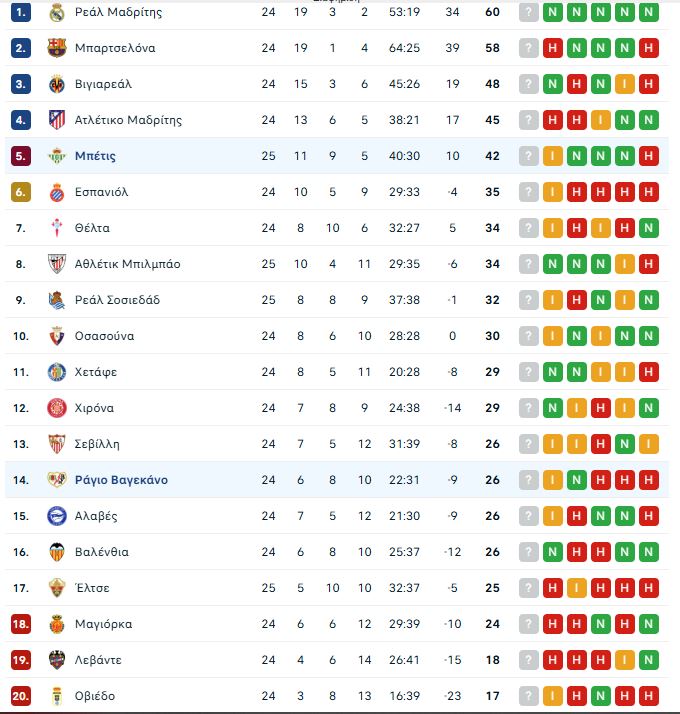The width and height of the screenshot is (680, 714).
Task: Click the Ρεάλ Μαδρίτης club crest
Action: point(57,12)
